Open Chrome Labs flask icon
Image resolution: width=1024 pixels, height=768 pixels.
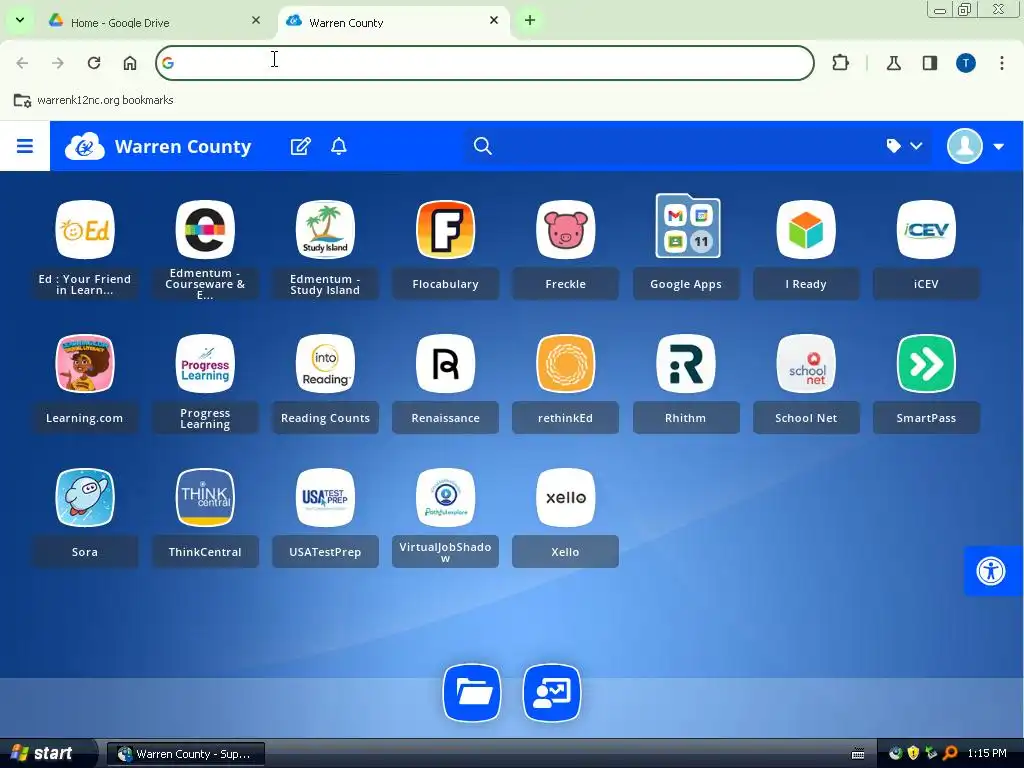(x=893, y=63)
